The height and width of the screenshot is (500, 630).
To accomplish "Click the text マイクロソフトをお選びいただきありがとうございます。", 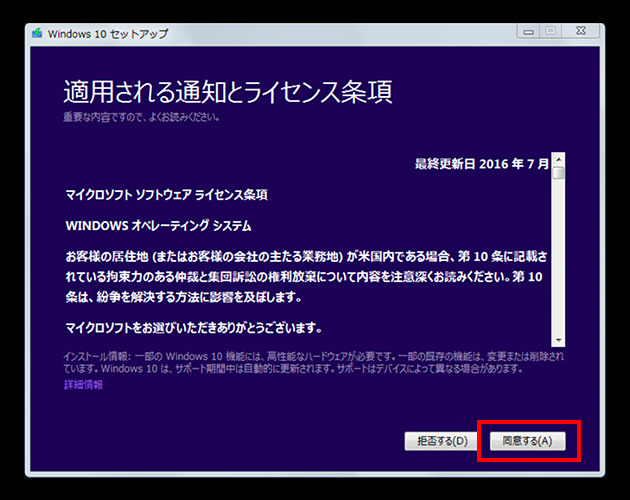I will (x=194, y=328).
